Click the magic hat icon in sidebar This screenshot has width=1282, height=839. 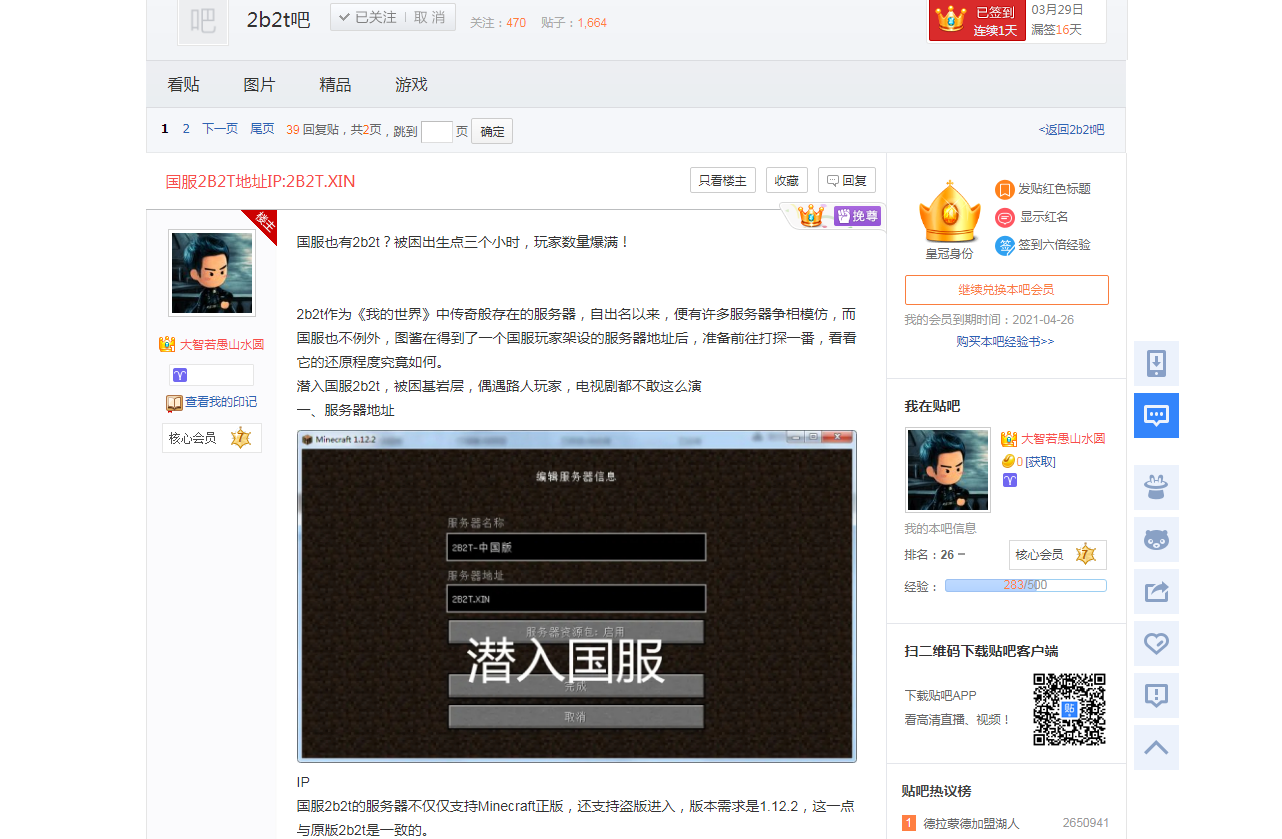[1156, 487]
